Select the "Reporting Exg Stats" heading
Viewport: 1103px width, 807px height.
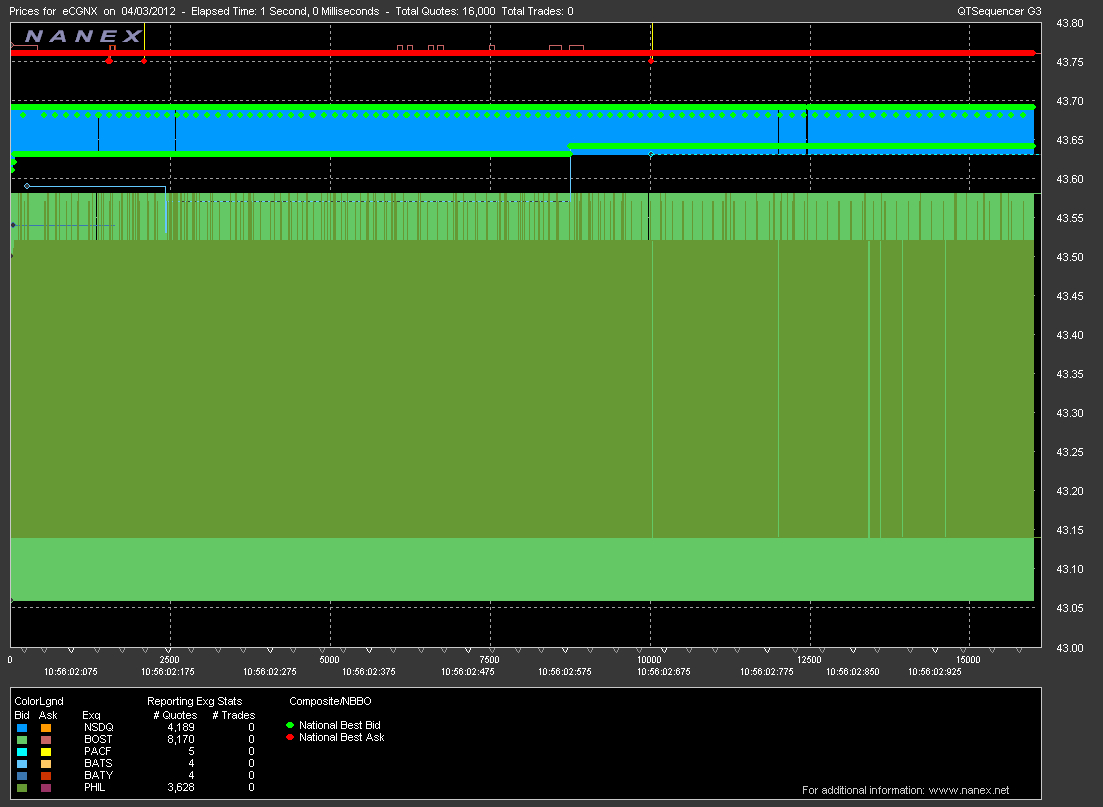point(194,701)
